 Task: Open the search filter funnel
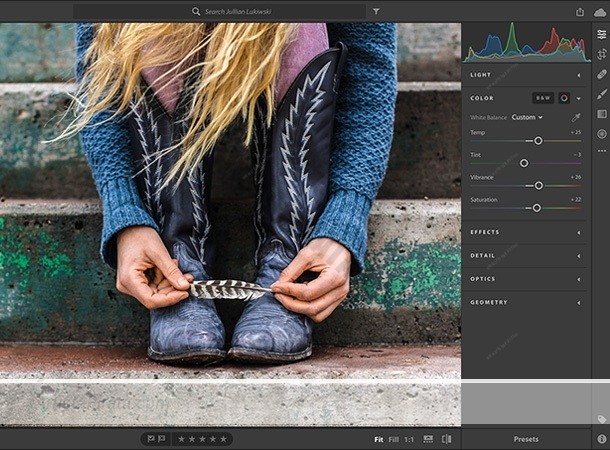(376, 11)
